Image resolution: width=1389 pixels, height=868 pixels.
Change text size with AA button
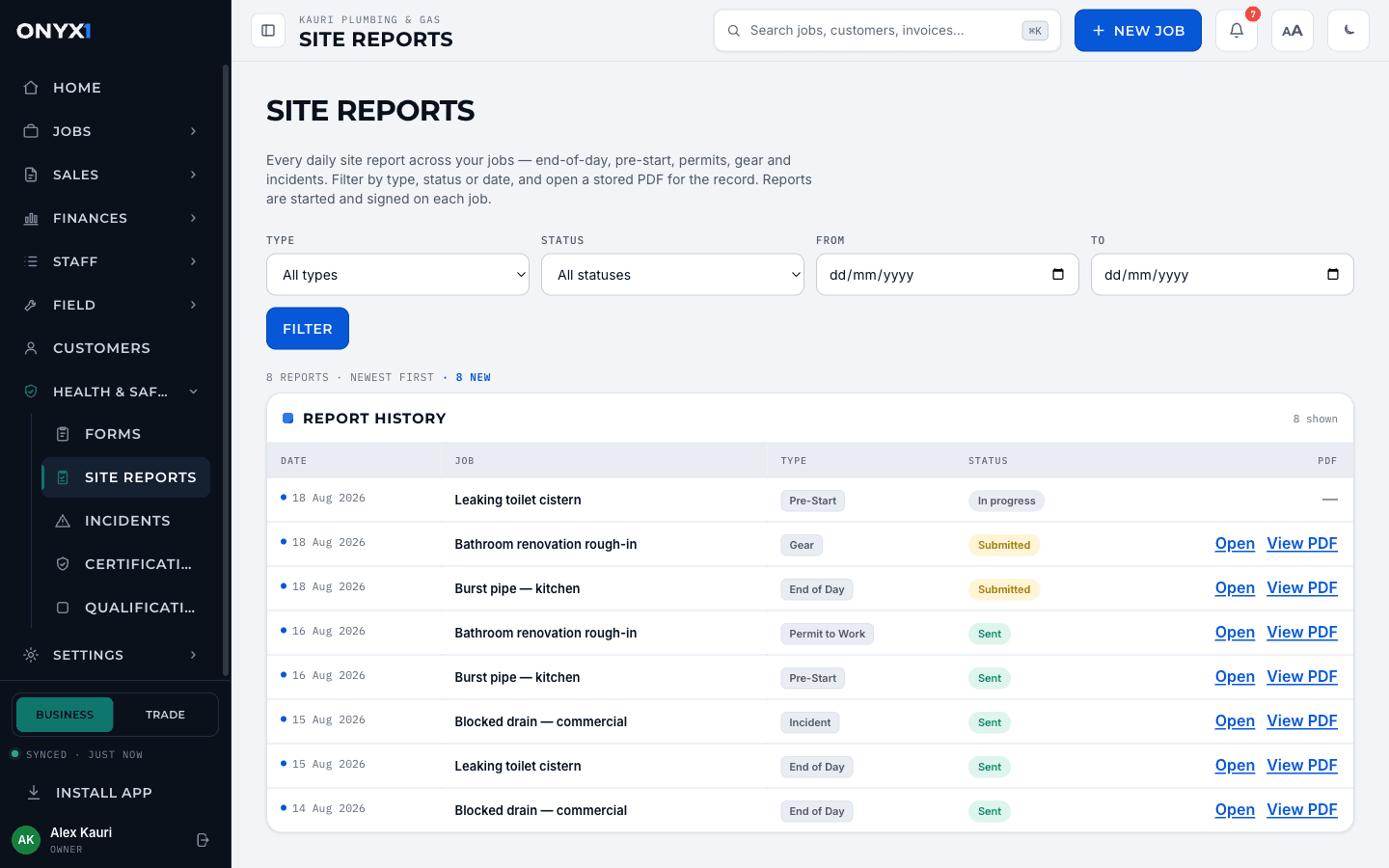pyautogui.click(x=1293, y=31)
